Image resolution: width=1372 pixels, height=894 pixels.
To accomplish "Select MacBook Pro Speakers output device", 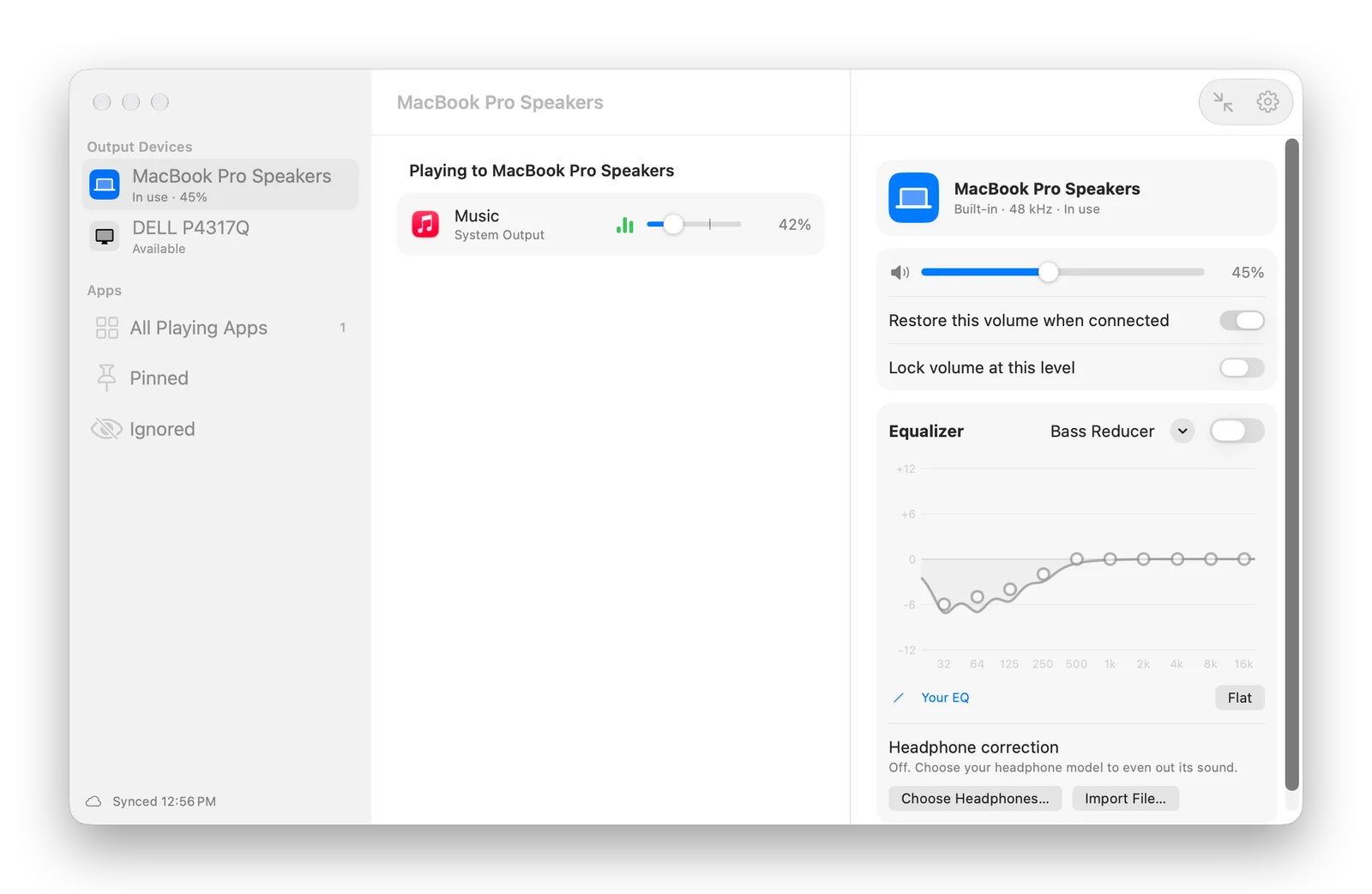I will [x=220, y=184].
